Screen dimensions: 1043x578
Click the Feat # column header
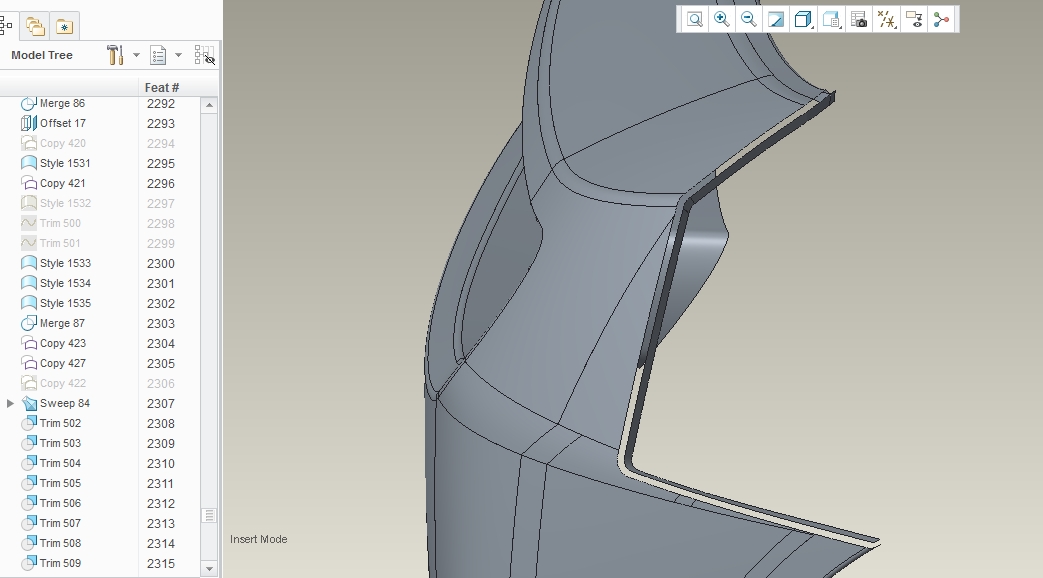[162, 88]
